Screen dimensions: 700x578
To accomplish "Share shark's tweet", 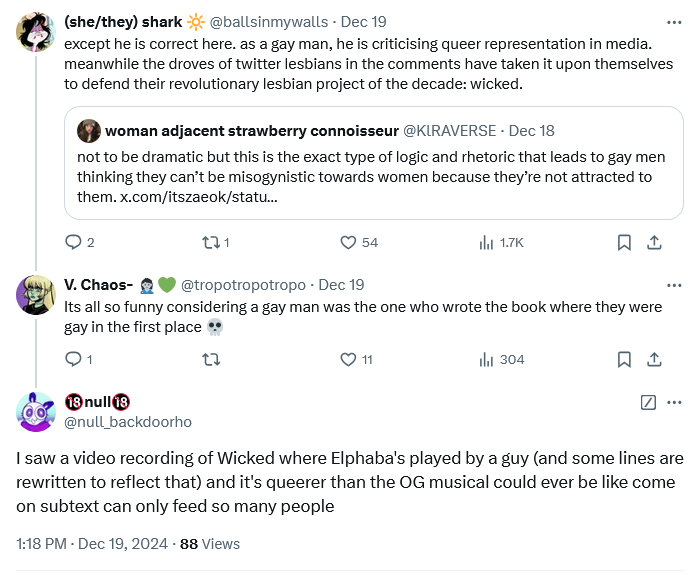I will (654, 242).
